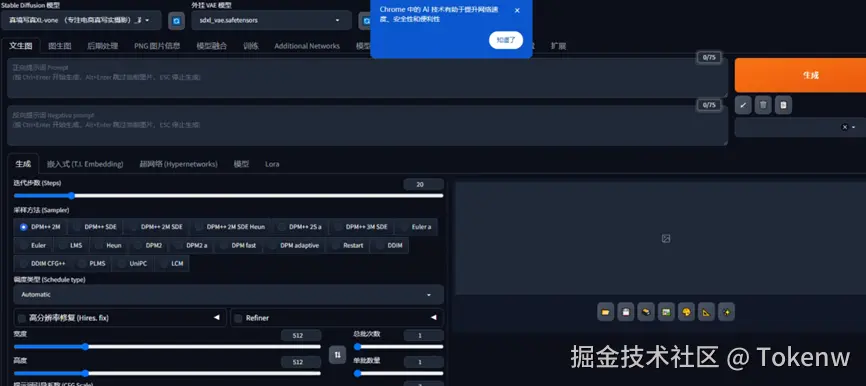Expand the Hires. fix section arrow
The image size is (866, 386).
(216, 318)
